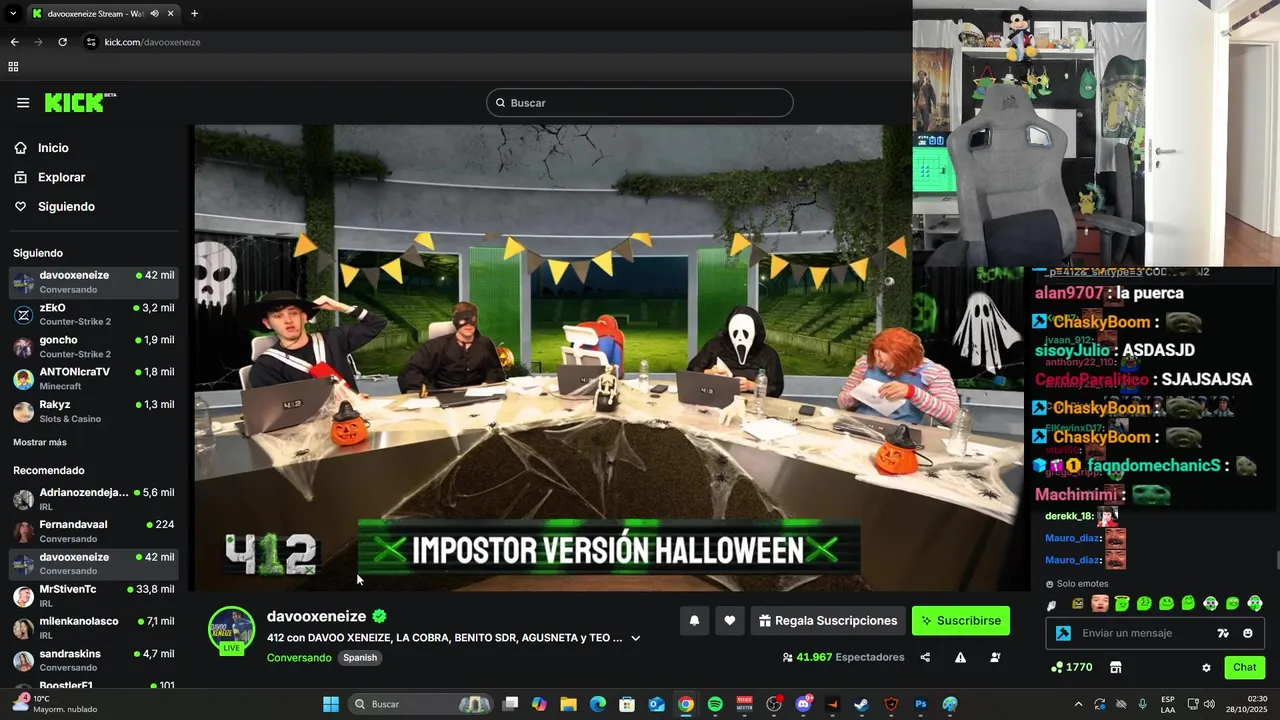Screen dimensions: 1280x720
Task: Open milenkanolasco channel in Recomendado
Action: pos(94,628)
